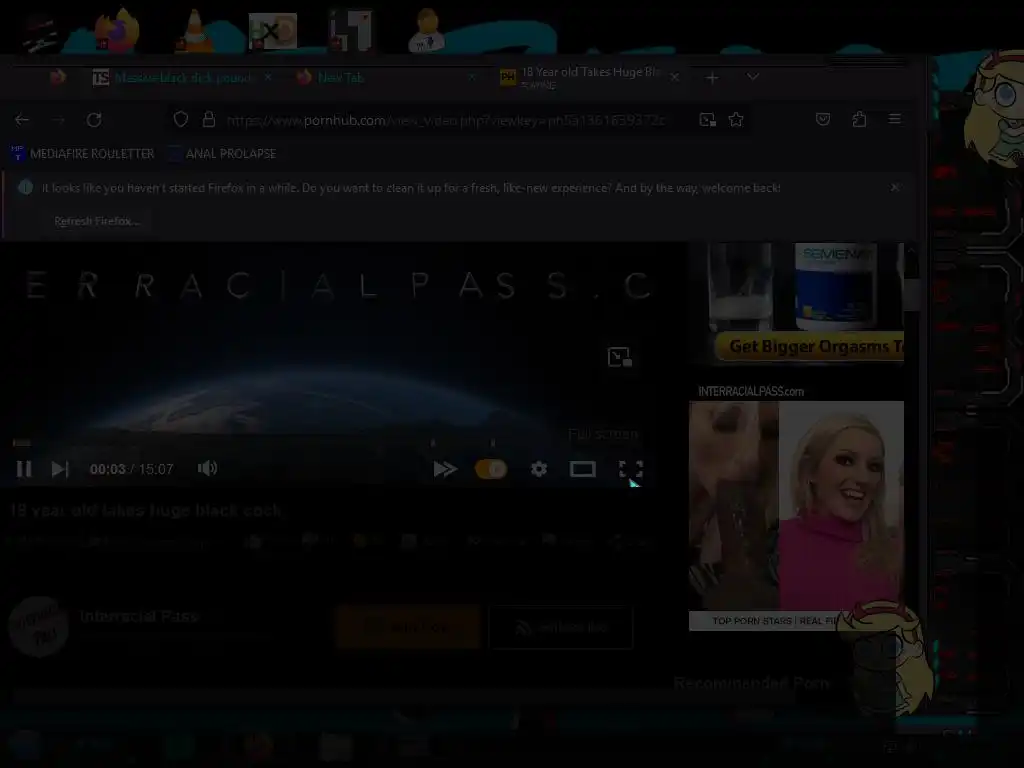Open the desktop character figure shortcut icon
The image size is (1024, 768).
[x=427, y=31]
